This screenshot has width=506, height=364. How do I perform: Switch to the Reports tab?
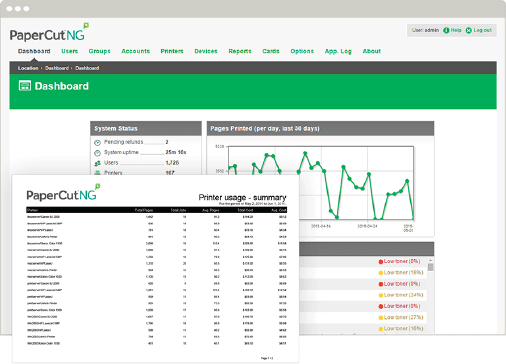[x=240, y=51]
